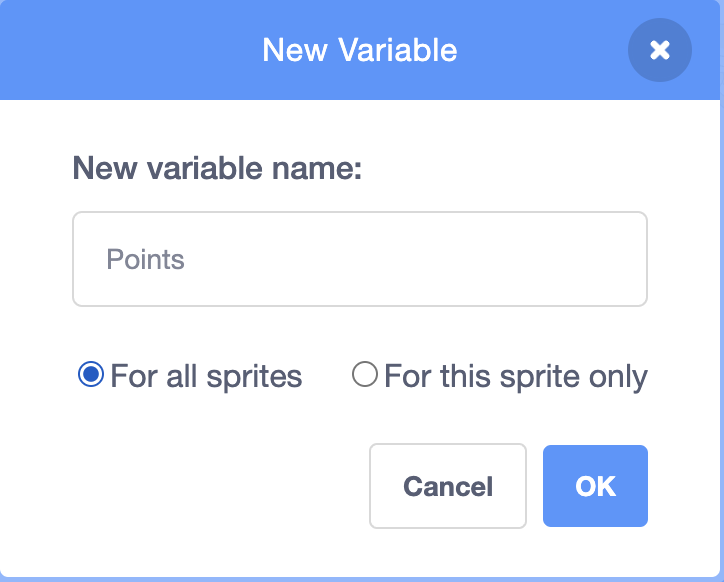Close the New Variable dialog with X
This screenshot has width=724, height=582.
point(659,50)
